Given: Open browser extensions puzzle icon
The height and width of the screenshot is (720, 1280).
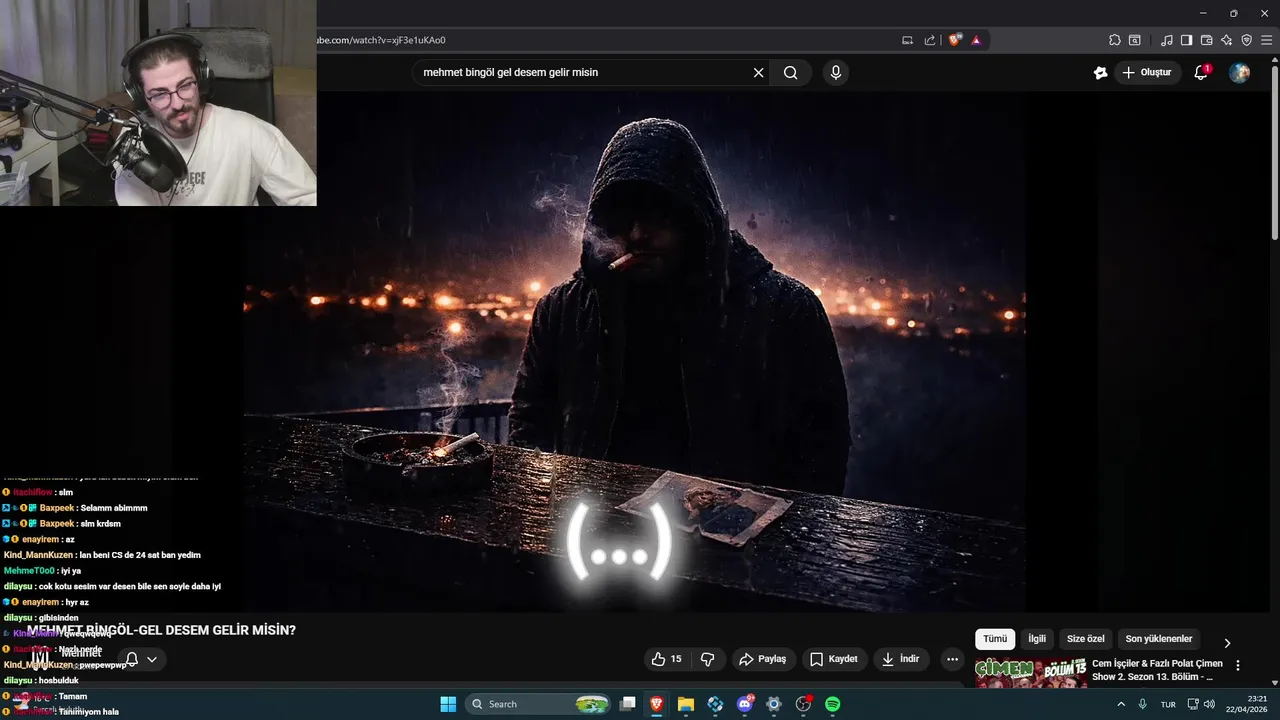Looking at the screenshot, I should [1114, 40].
